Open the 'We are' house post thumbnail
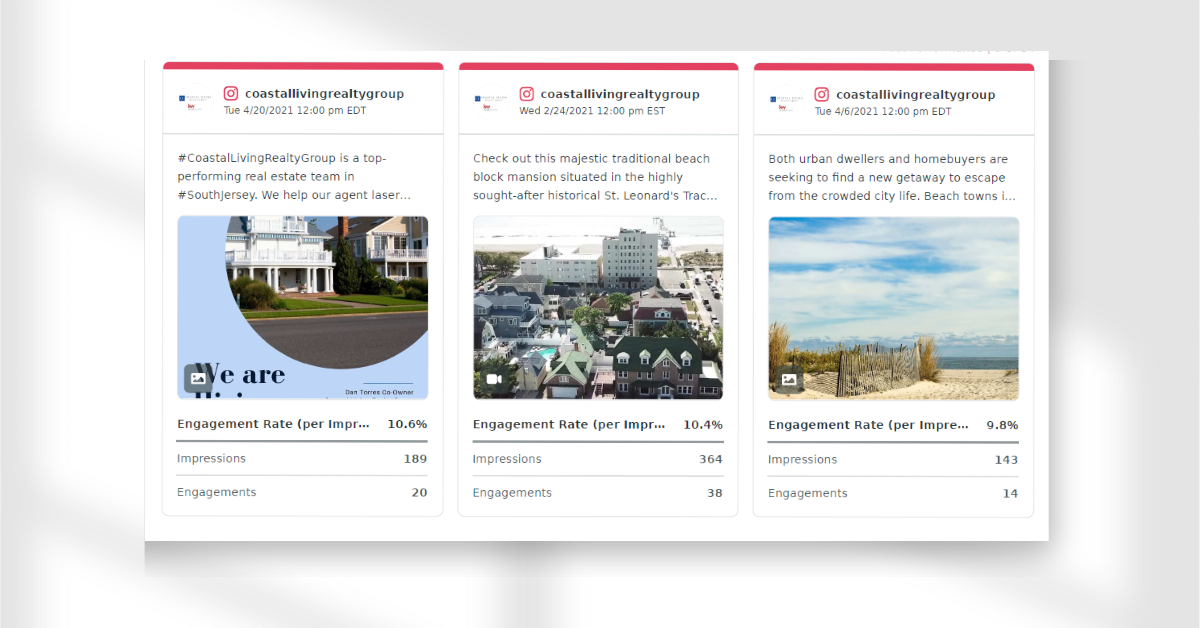This screenshot has width=1200, height=628. (x=303, y=308)
